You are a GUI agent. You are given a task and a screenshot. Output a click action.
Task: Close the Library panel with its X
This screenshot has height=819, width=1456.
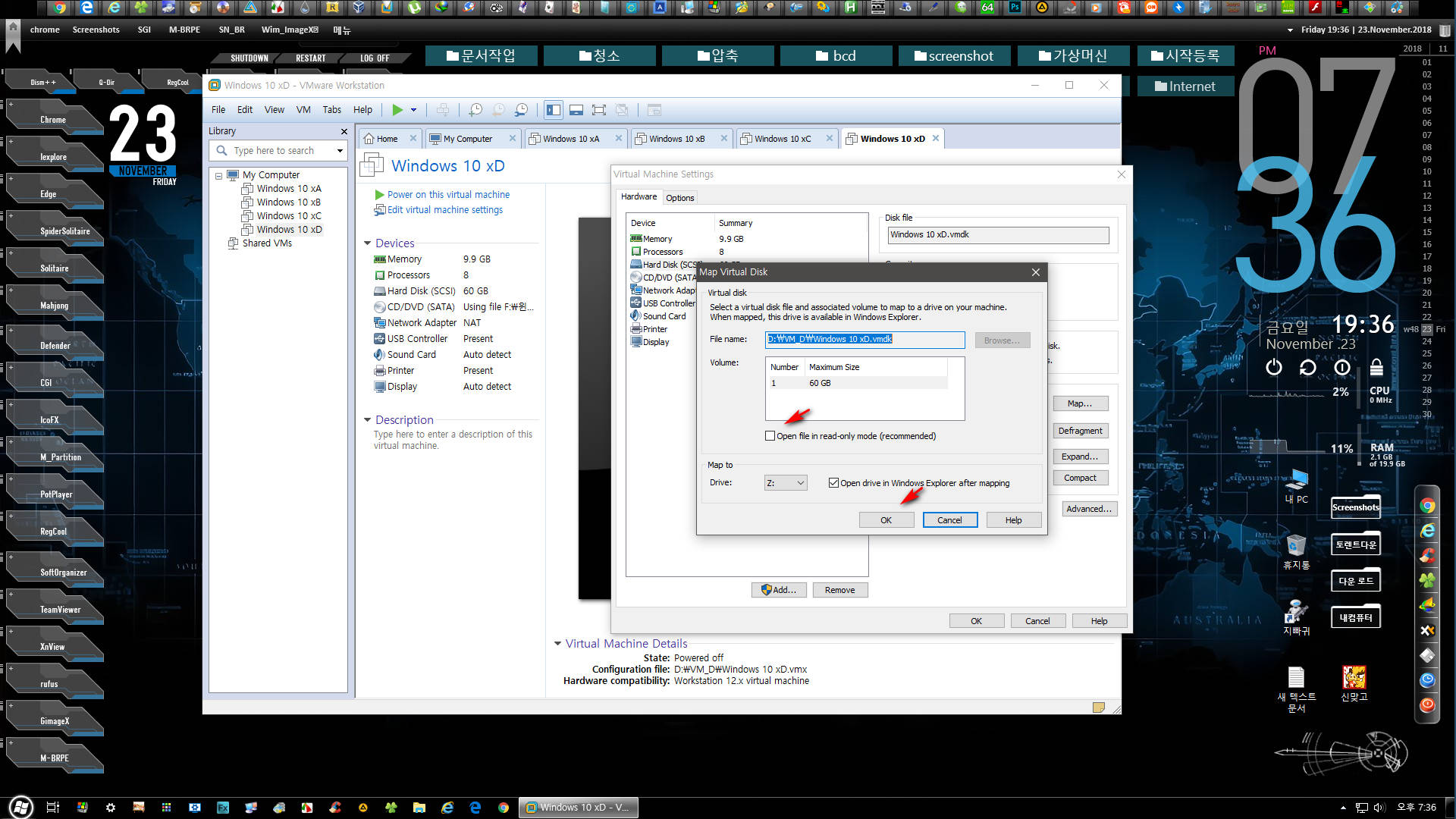(x=344, y=131)
